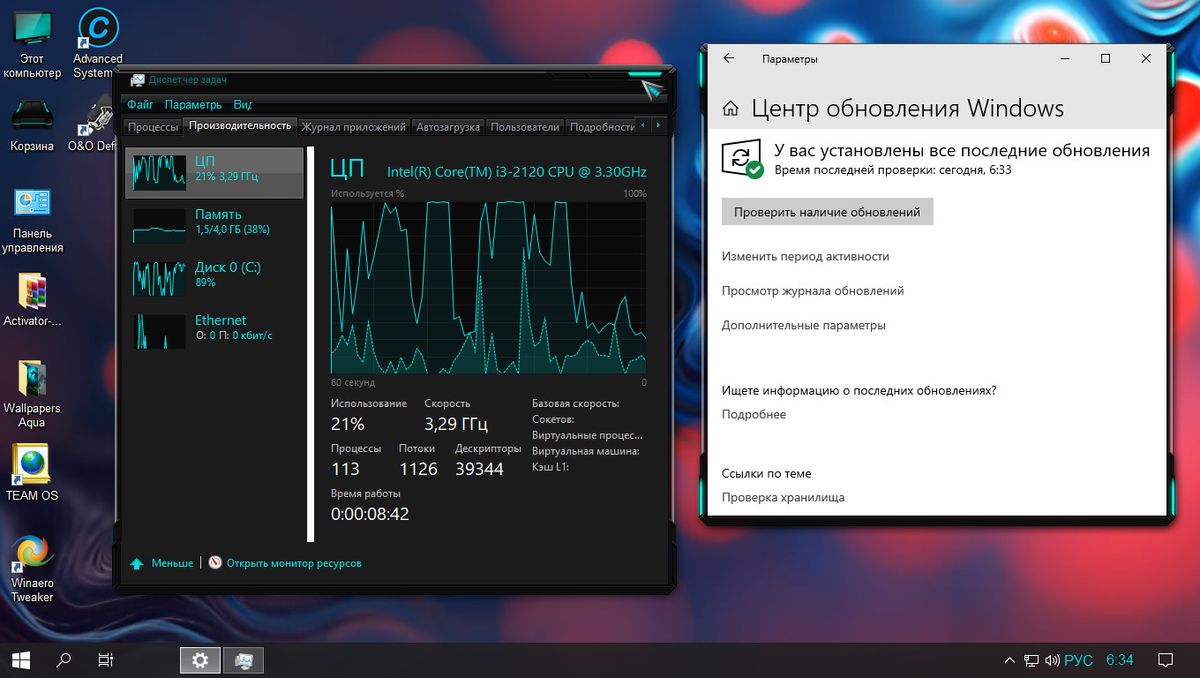
Task: Click the Settings gear taskbar button
Action: [x=200, y=660]
